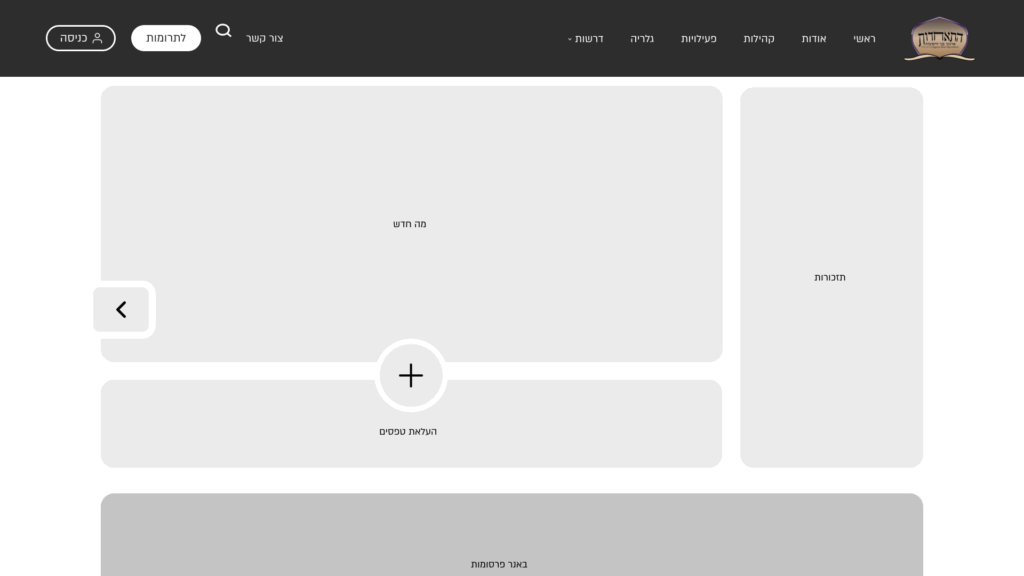Screen dimensions: 1024x576
Task: Click the כניסה login button
Action: (x=80, y=38)
